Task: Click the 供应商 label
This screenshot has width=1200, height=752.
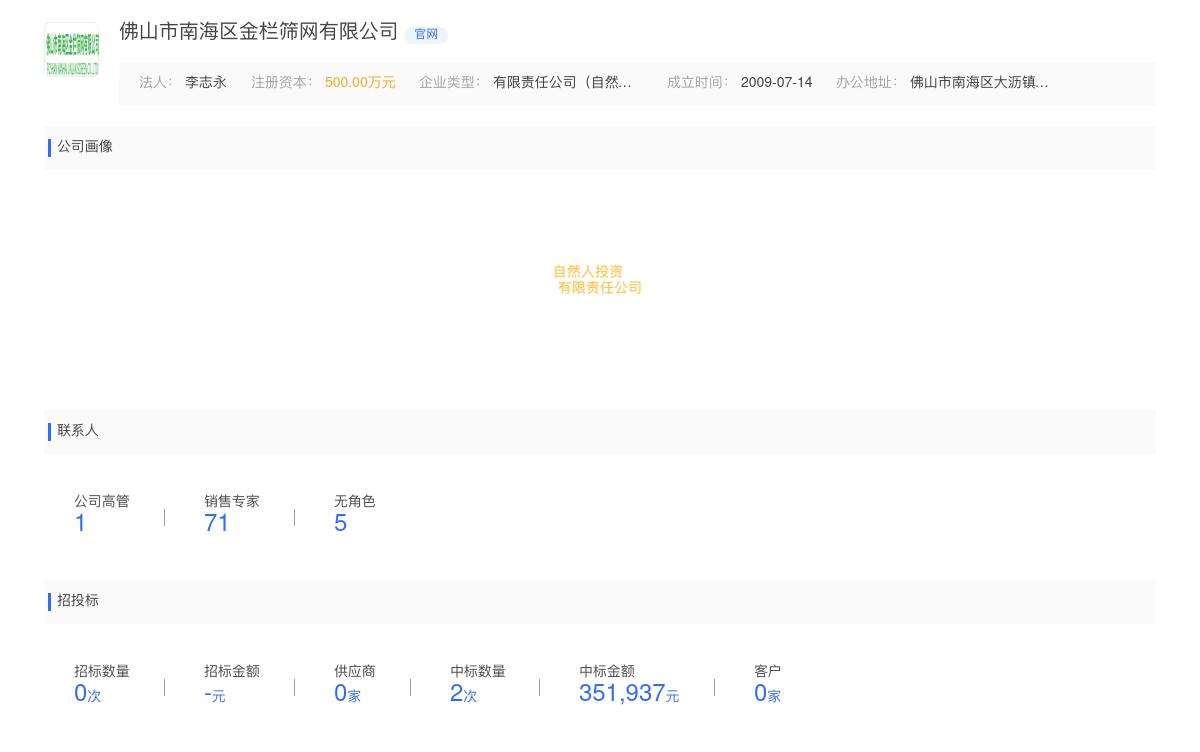Action: 355,672
